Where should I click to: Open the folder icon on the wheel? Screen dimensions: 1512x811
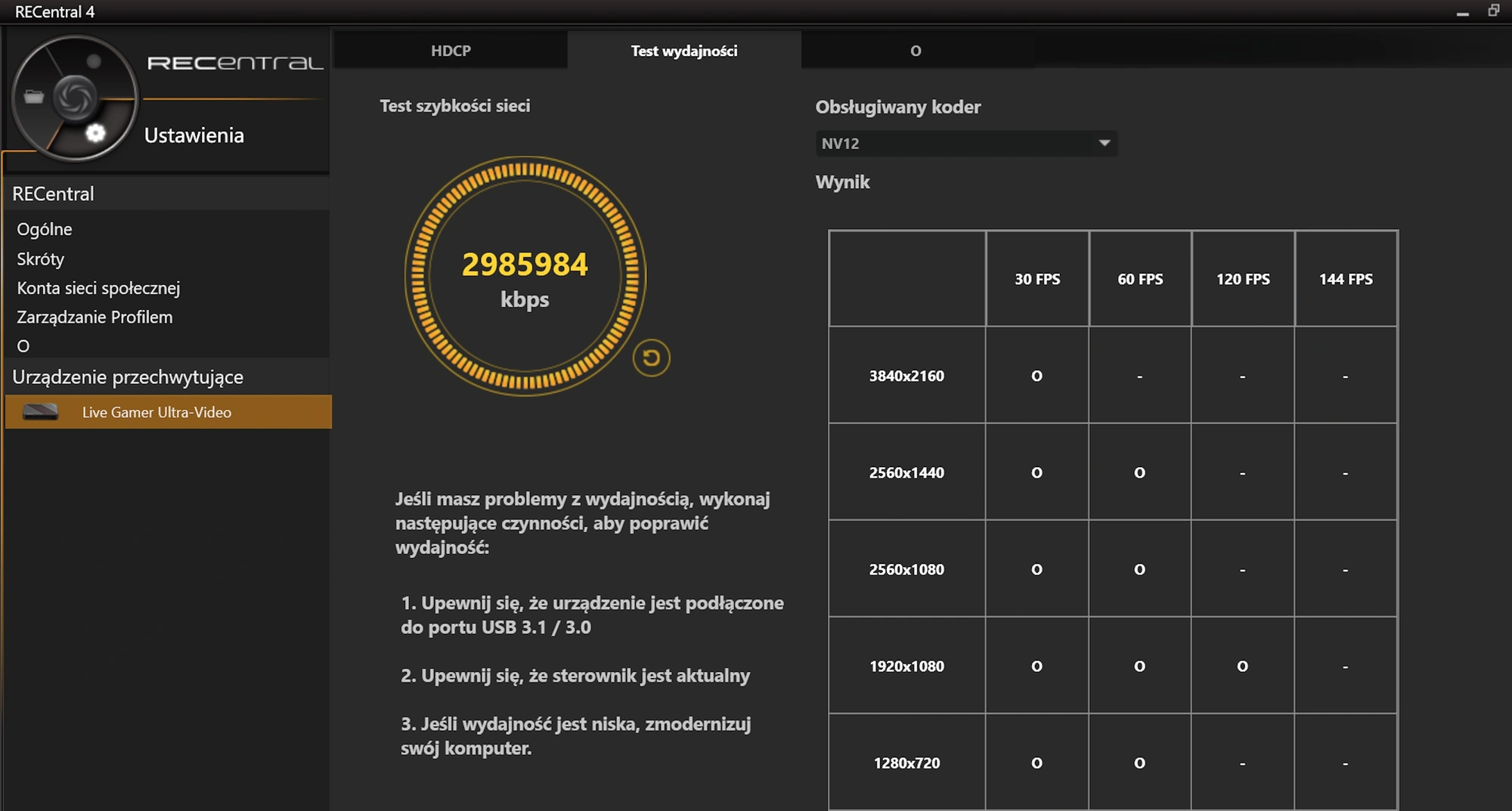point(34,97)
